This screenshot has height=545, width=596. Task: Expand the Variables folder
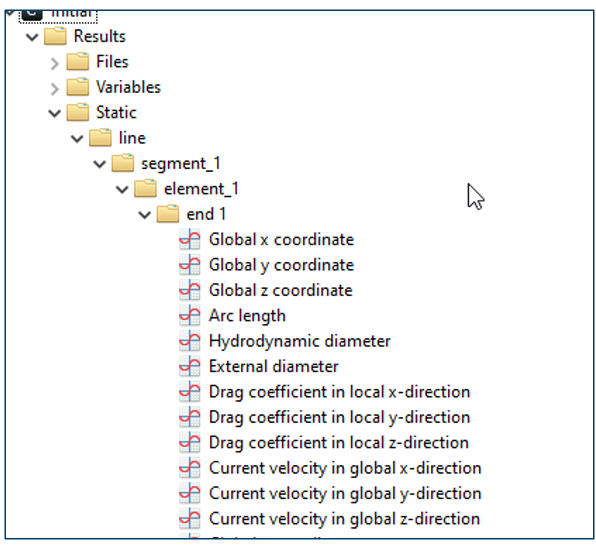pos(55,89)
